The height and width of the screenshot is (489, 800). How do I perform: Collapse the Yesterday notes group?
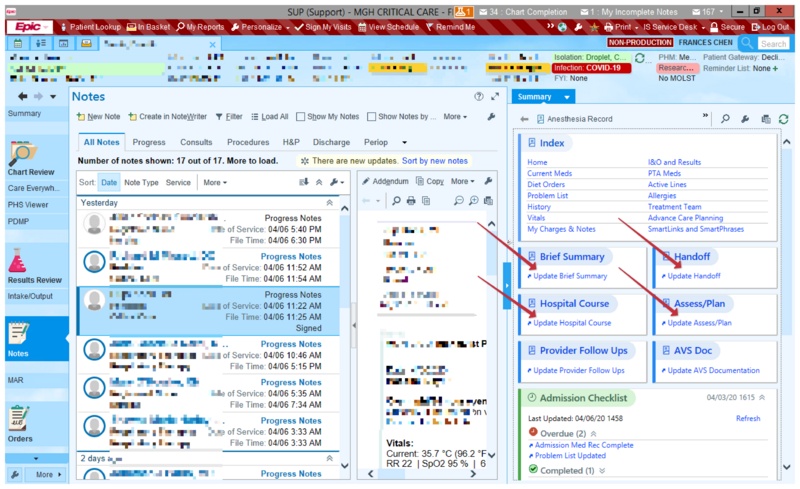coord(330,203)
